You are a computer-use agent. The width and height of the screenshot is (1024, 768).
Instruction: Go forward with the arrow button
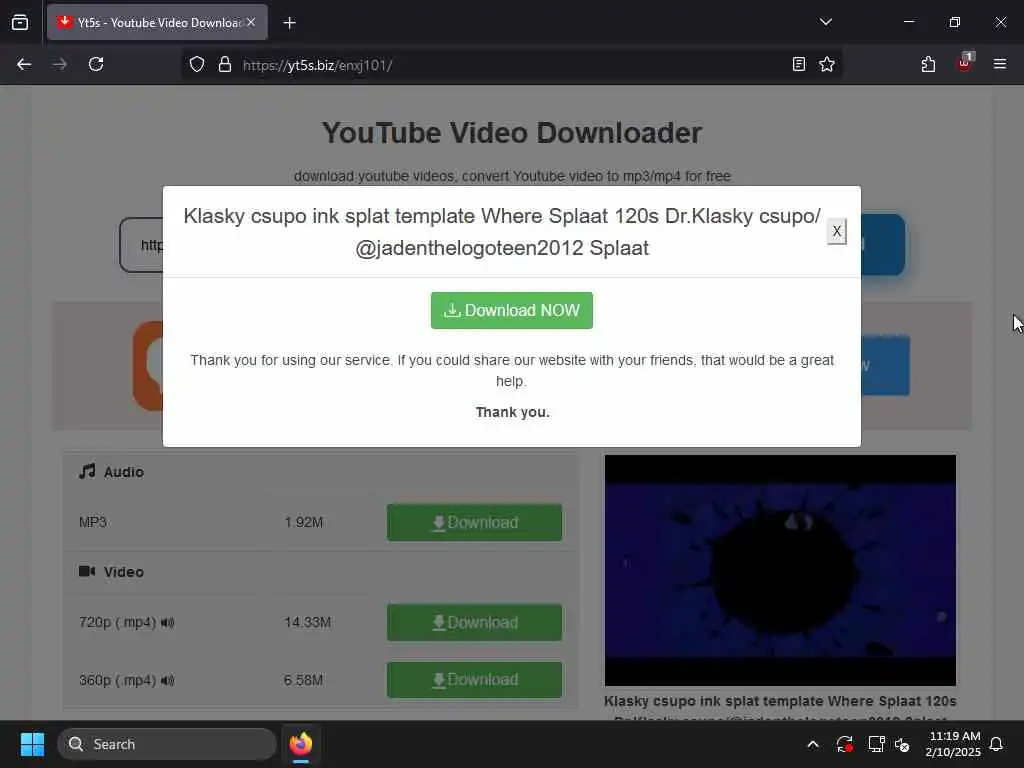point(60,65)
